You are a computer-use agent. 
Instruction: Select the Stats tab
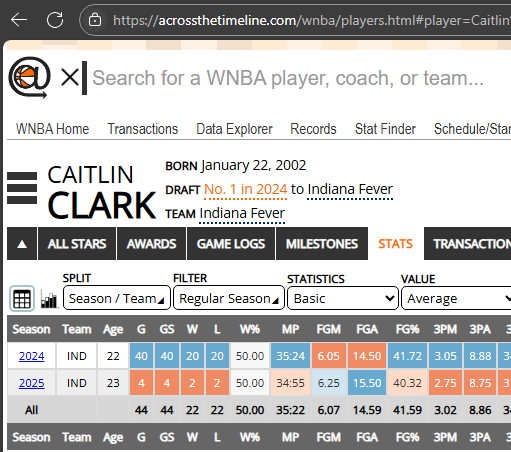tap(395, 244)
